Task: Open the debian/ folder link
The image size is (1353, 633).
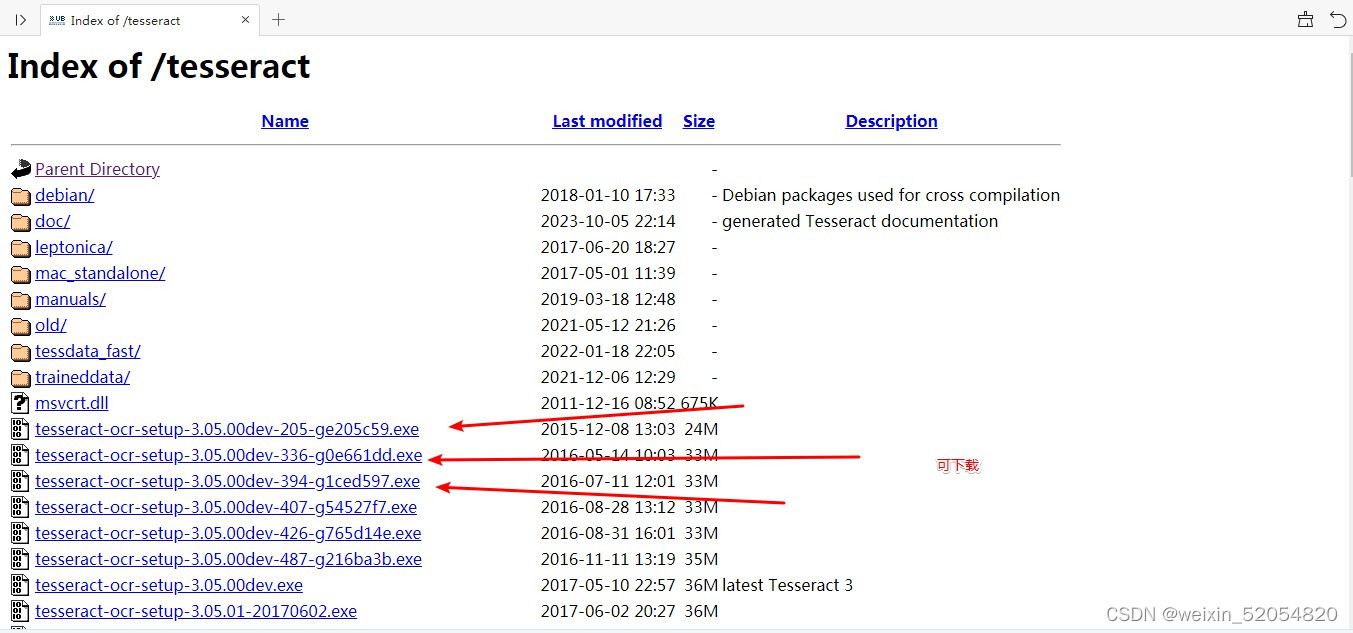Action: click(x=64, y=195)
